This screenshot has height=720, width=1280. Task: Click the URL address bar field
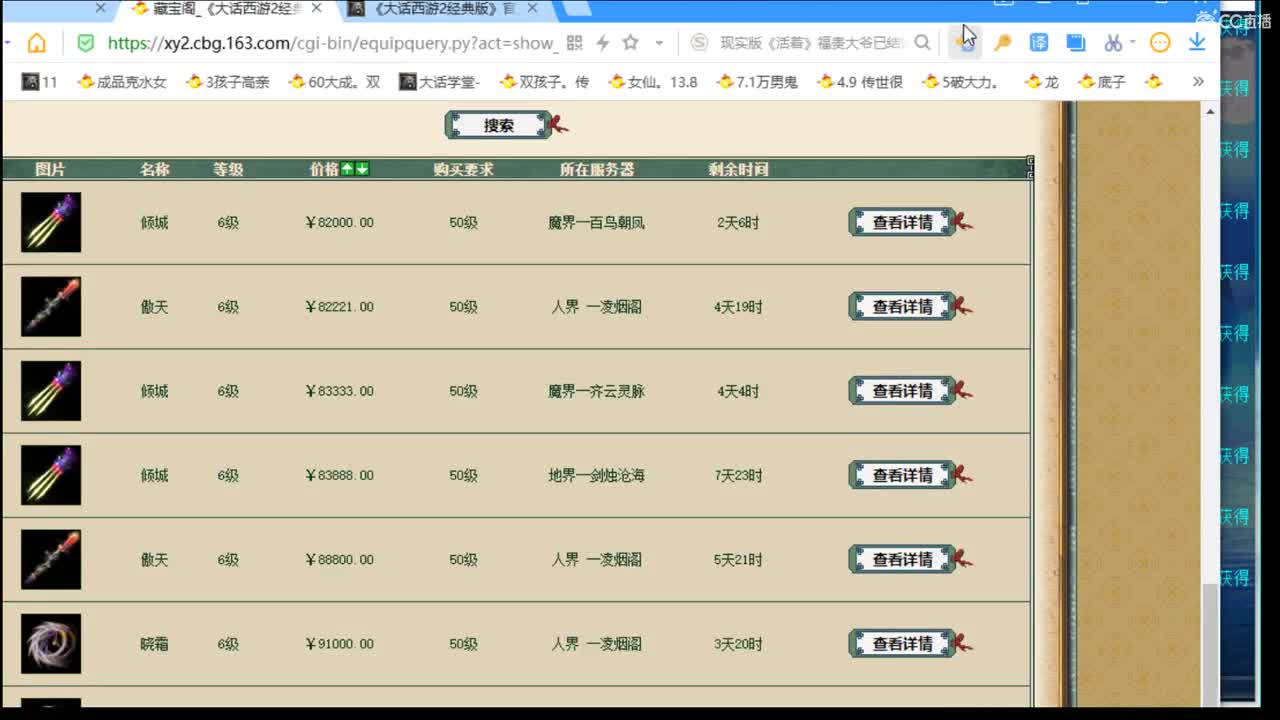click(x=330, y=43)
